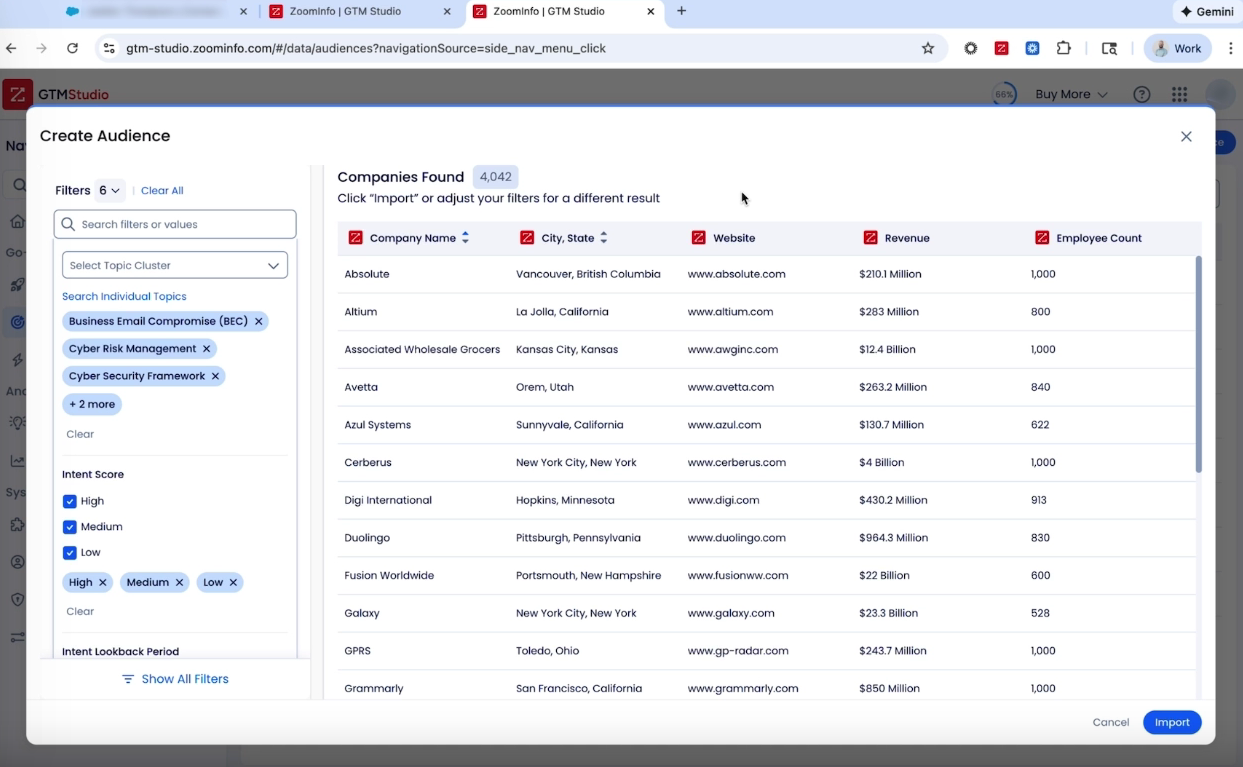Open the apps grid icon
1243x767 pixels.
tap(1180, 94)
